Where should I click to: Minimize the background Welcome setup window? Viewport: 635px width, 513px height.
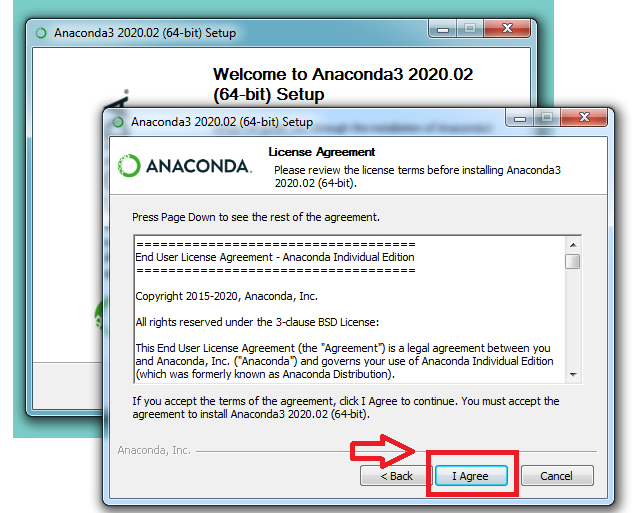click(x=443, y=30)
